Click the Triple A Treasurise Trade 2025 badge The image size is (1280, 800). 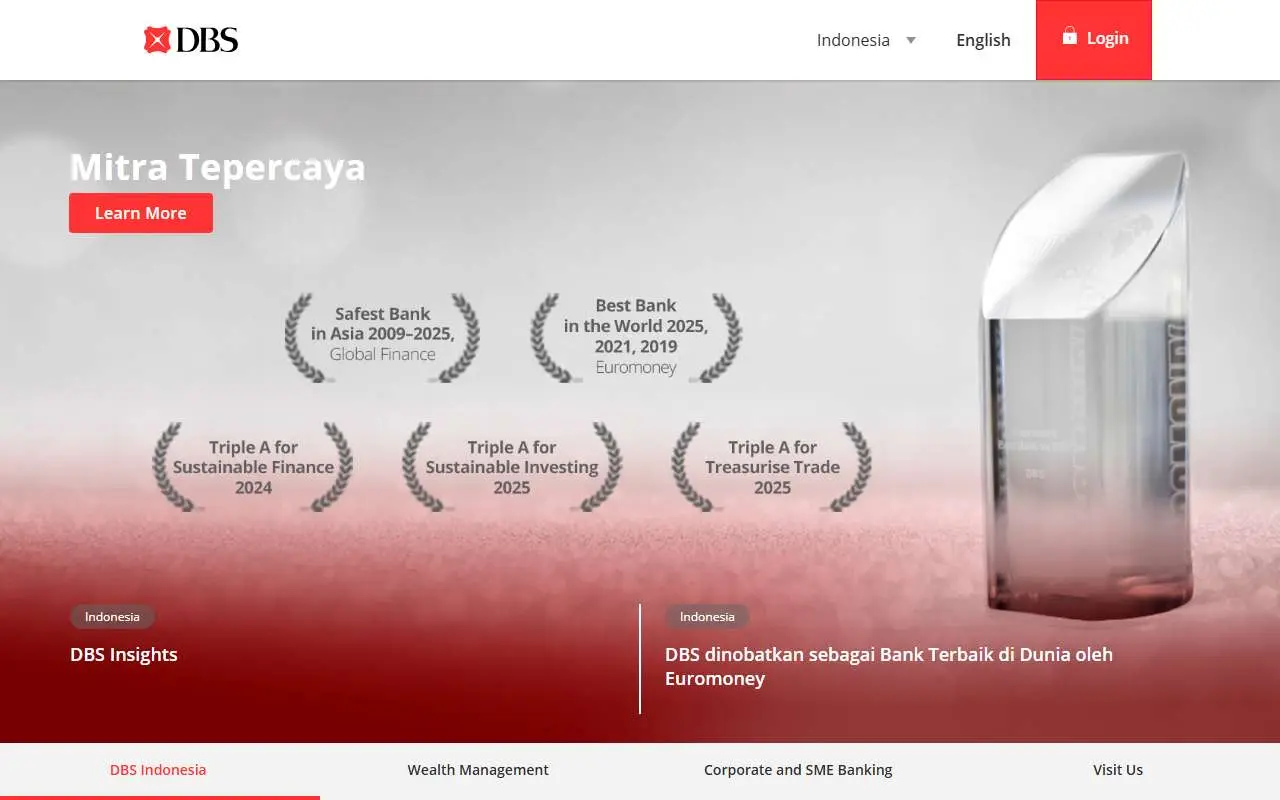tap(772, 467)
